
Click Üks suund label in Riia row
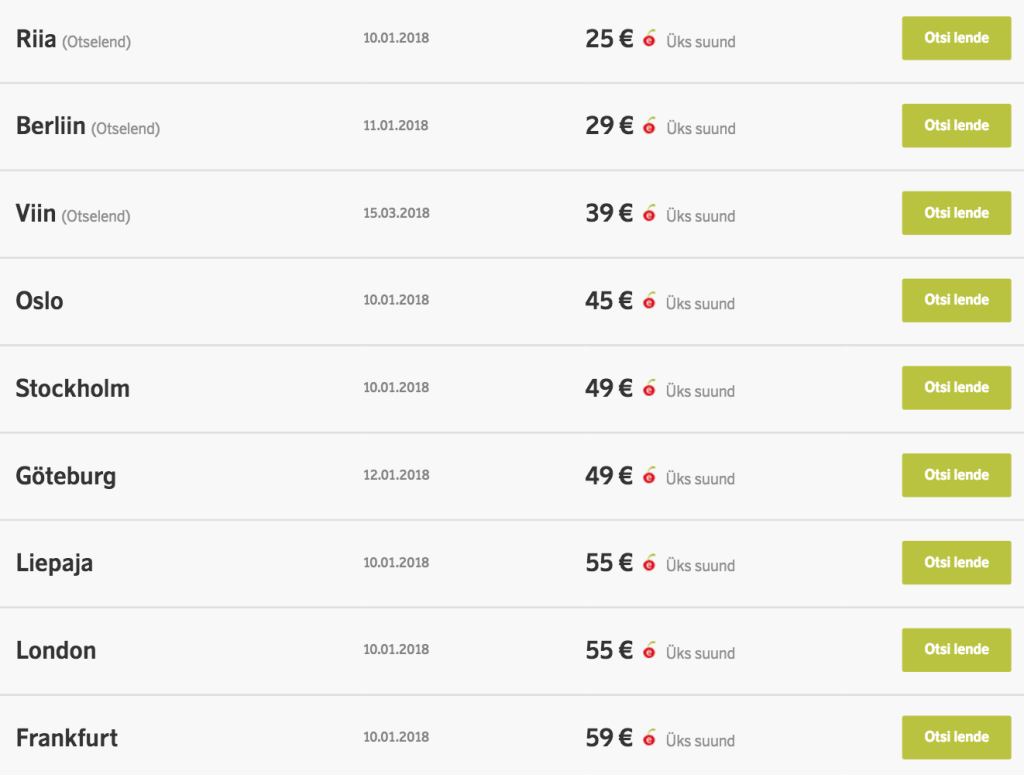[x=700, y=42]
